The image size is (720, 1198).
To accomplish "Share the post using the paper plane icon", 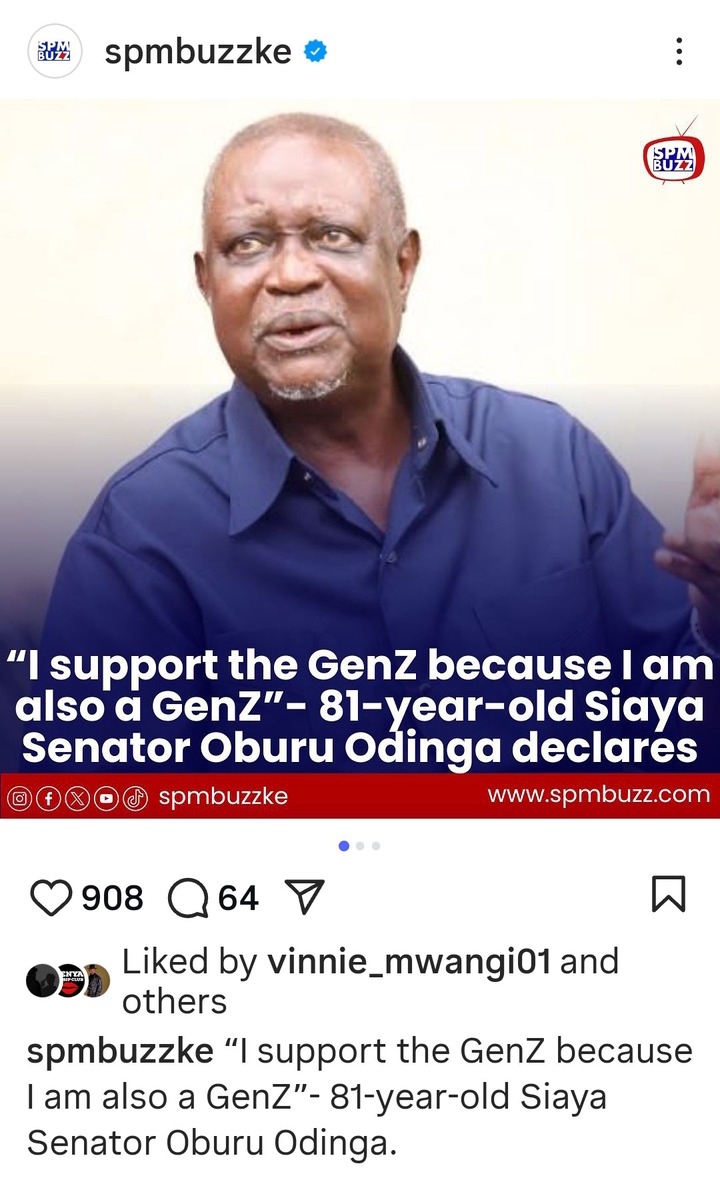I will coord(304,896).
